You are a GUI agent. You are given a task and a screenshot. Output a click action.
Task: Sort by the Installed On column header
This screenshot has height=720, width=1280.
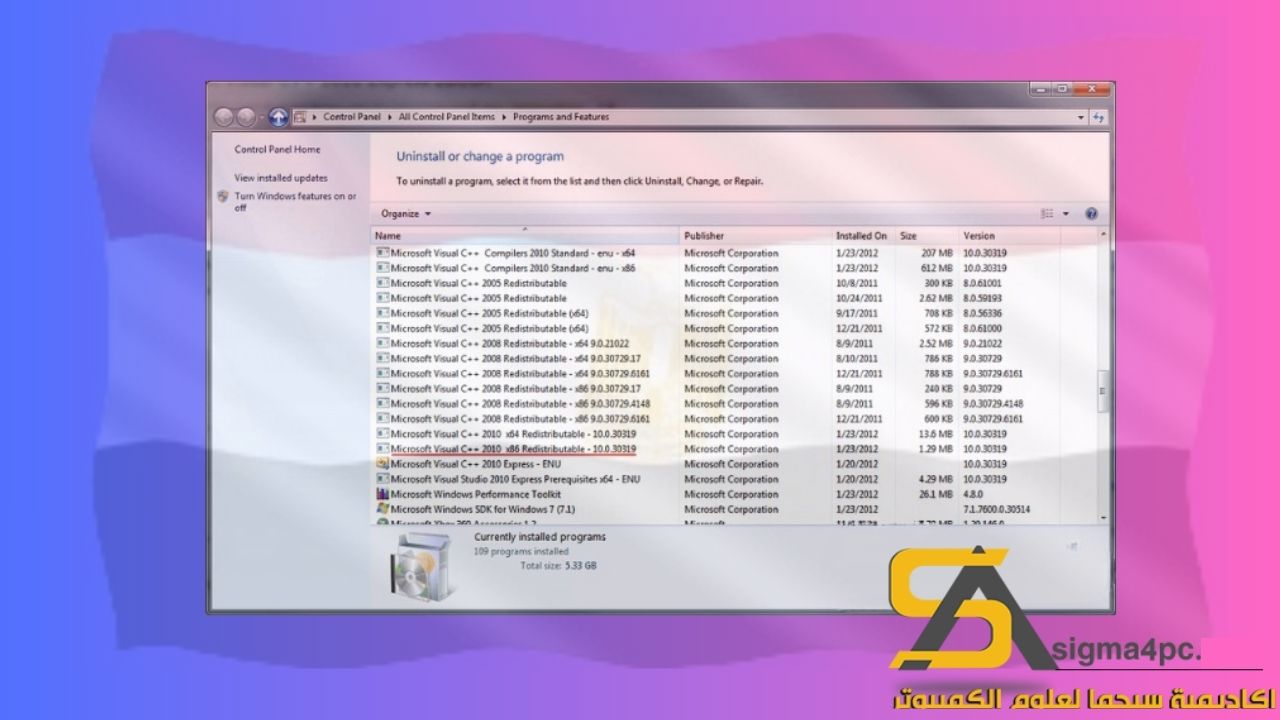click(x=864, y=236)
